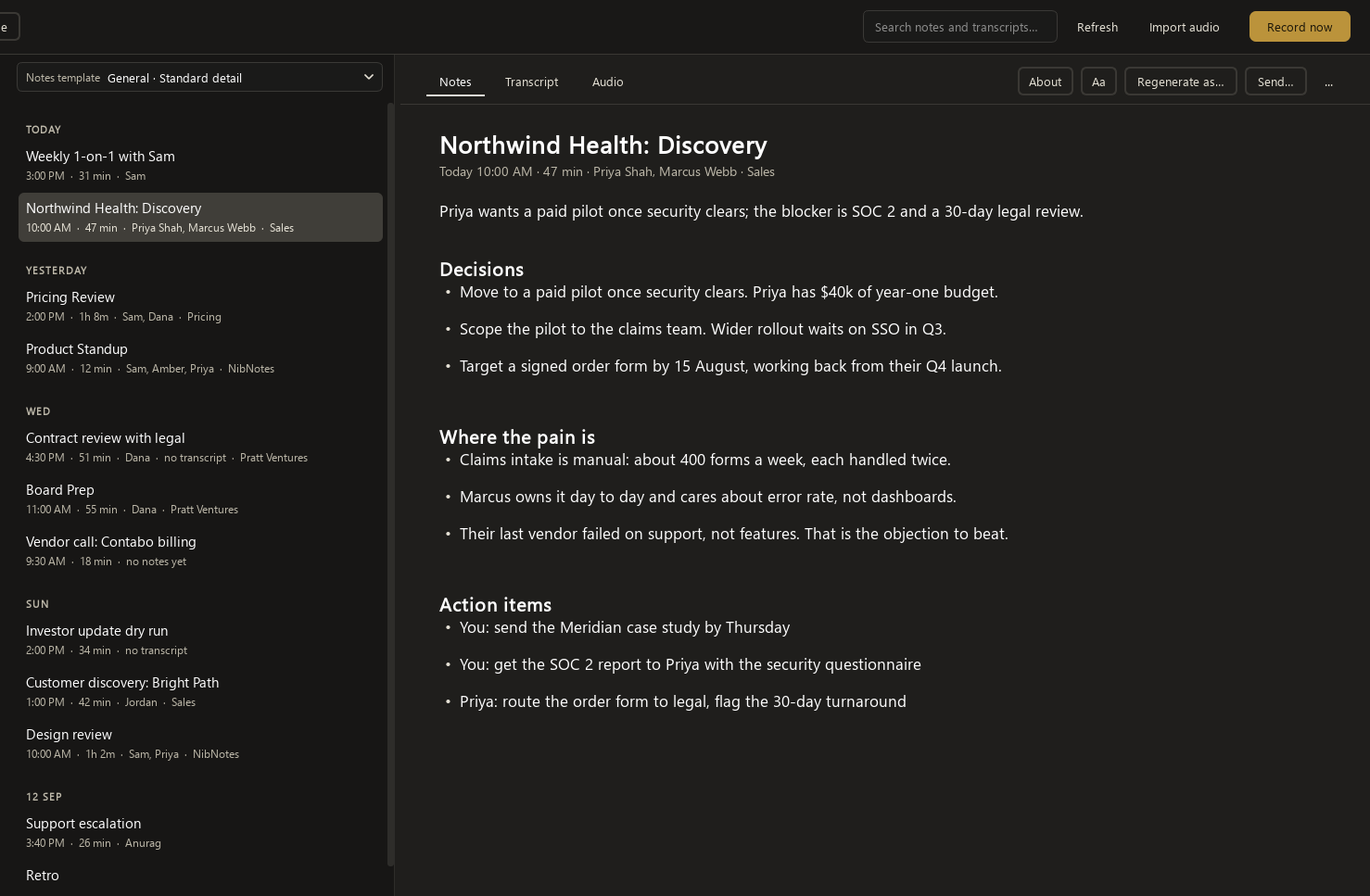Click the bullet about scoping pilot to claims team
This screenshot has height=896, width=1370.
coord(703,329)
